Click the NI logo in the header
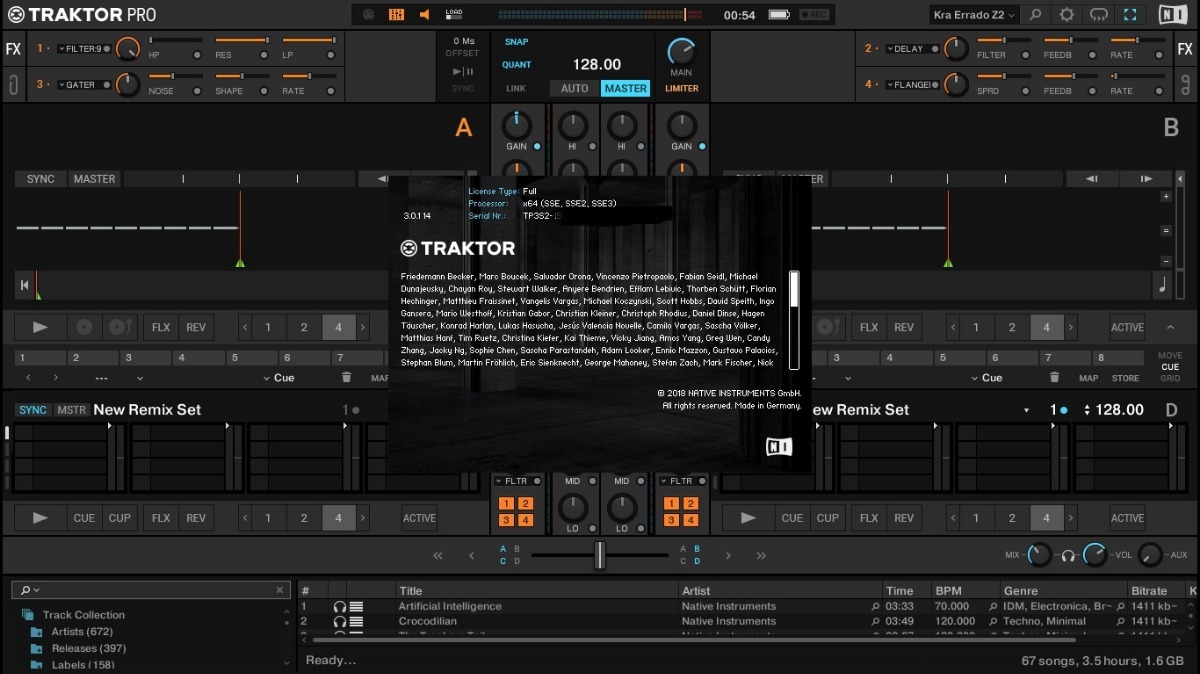This screenshot has height=674, width=1200. [x=1173, y=15]
